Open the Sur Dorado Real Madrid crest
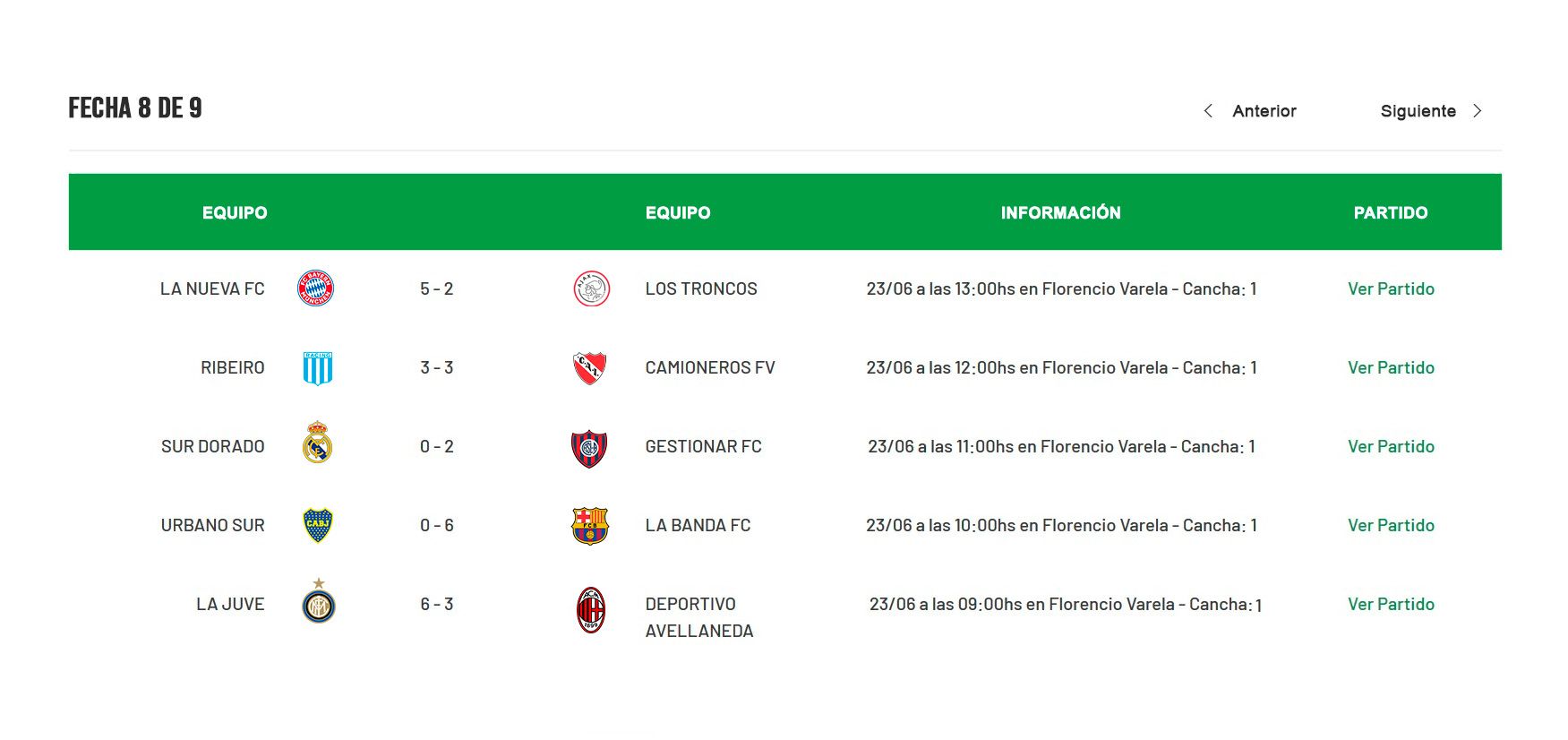The height and width of the screenshot is (740, 1568). pos(318,443)
